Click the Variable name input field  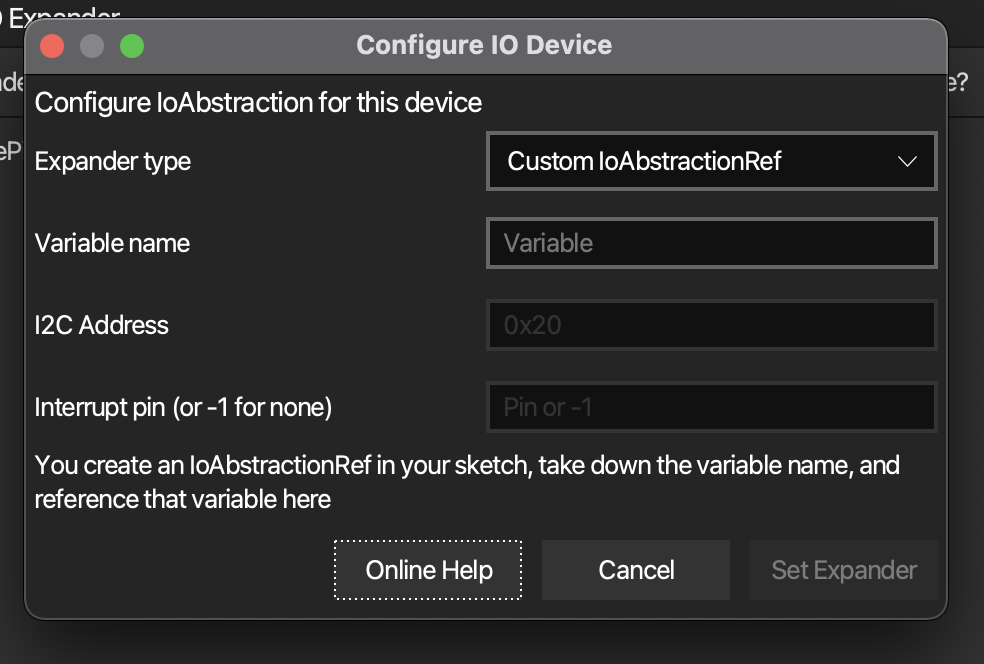click(710, 242)
